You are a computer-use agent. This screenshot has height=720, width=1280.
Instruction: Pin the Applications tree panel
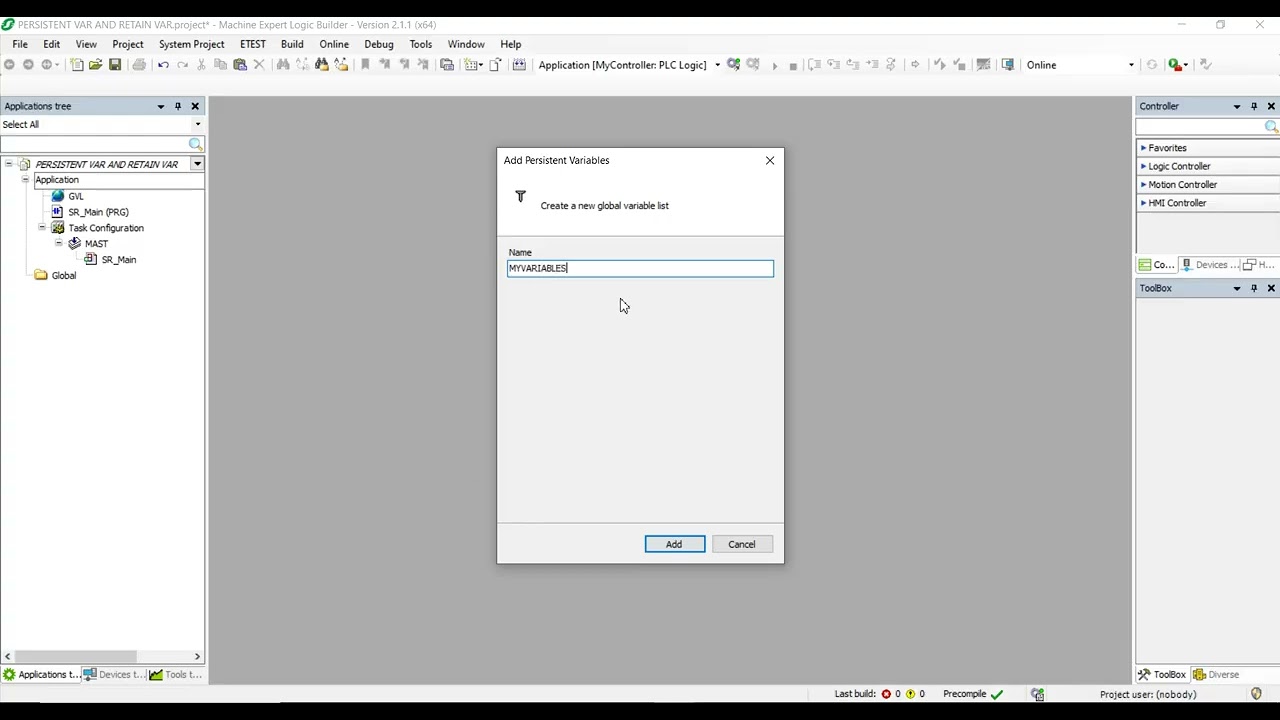pos(178,106)
